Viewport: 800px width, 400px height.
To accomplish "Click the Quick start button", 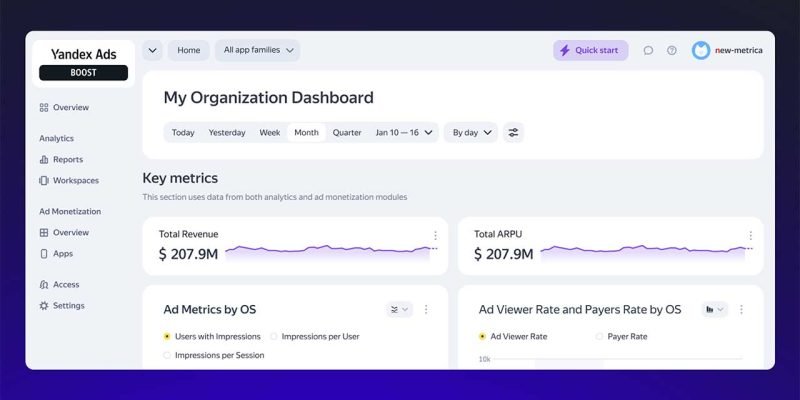I will tap(590, 50).
